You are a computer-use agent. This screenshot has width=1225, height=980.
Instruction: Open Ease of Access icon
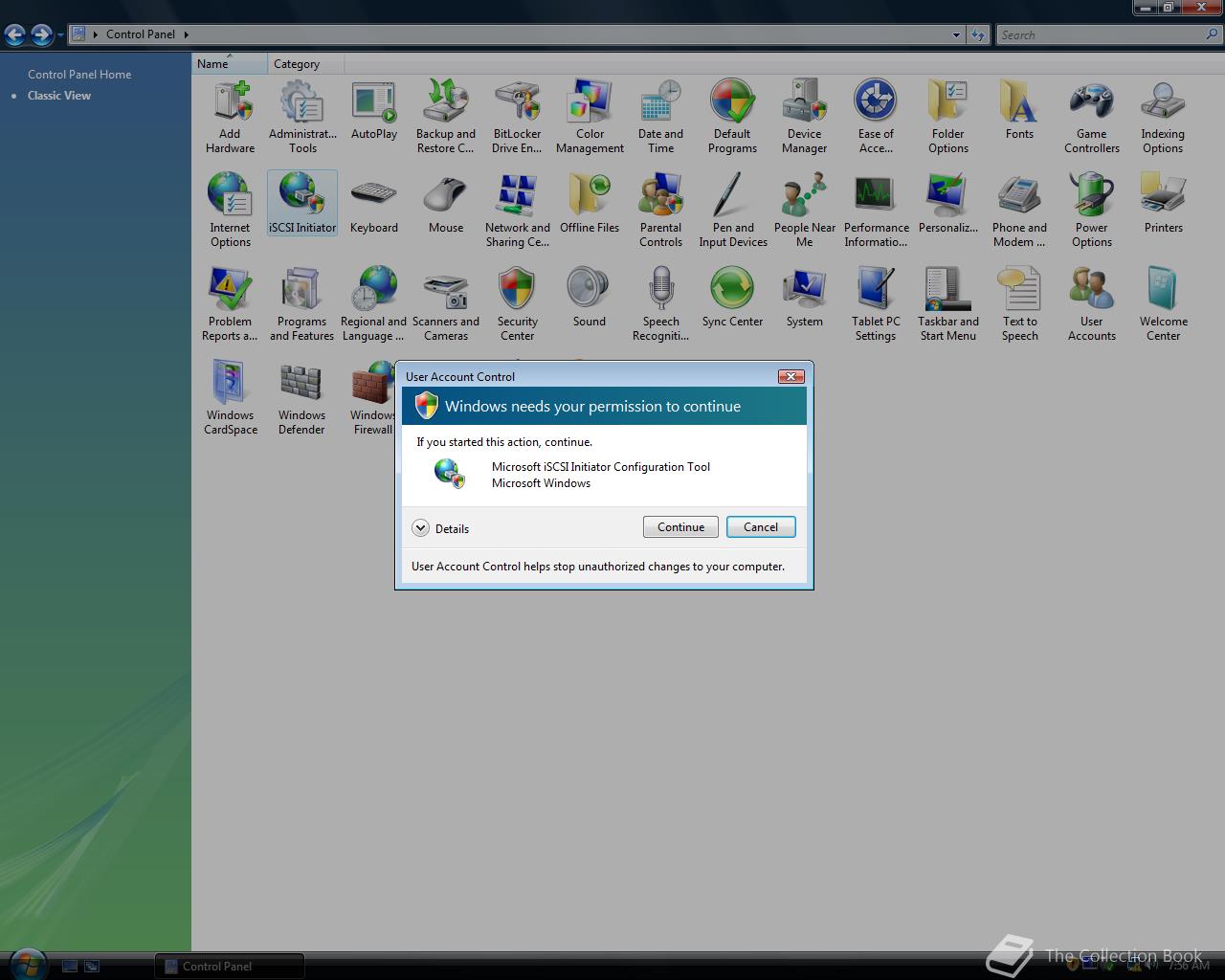click(x=877, y=117)
